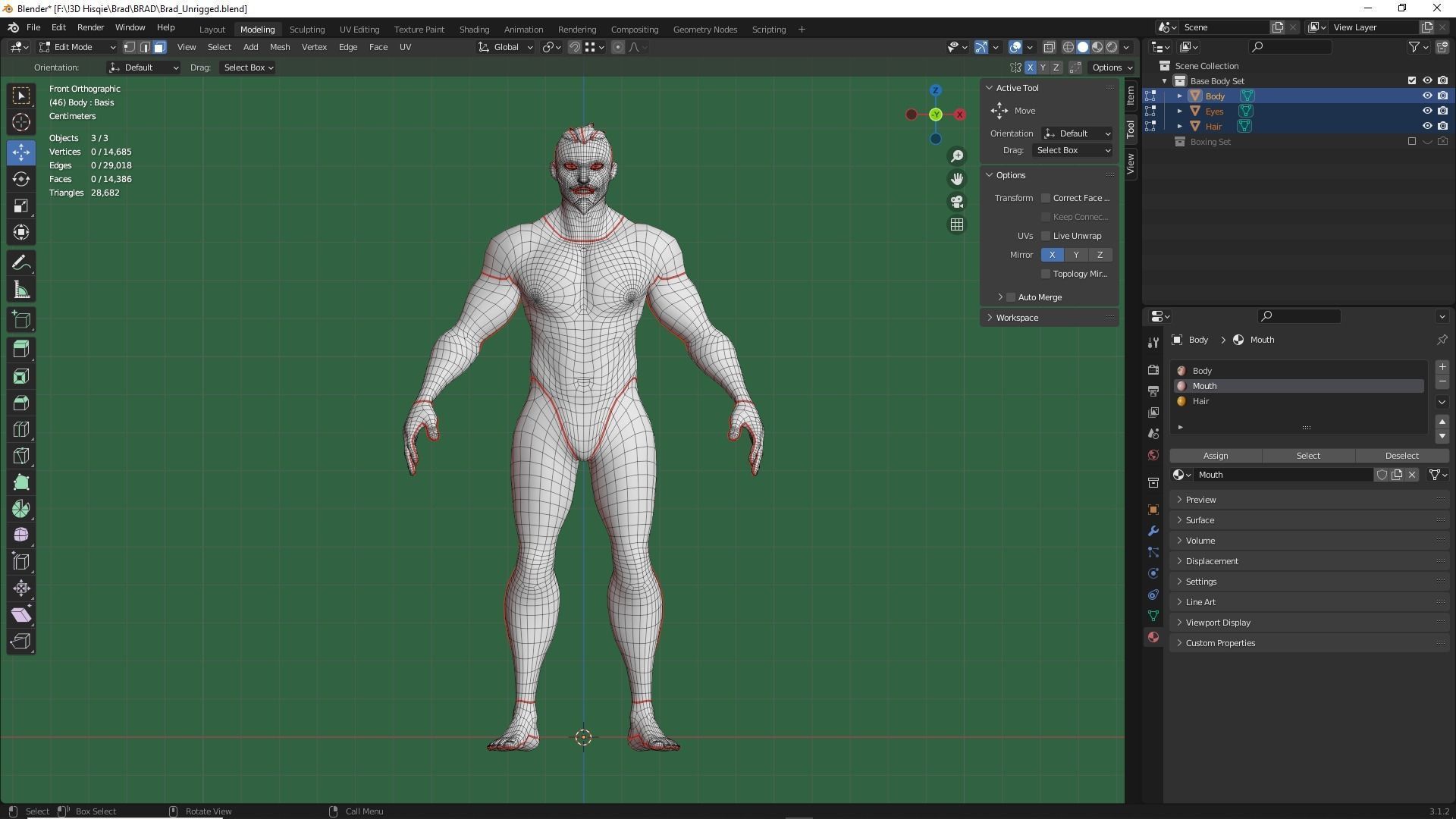Expand the Workspace panel section
The width and height of the screenshot is (1456, 819).
click(1016, 318)
